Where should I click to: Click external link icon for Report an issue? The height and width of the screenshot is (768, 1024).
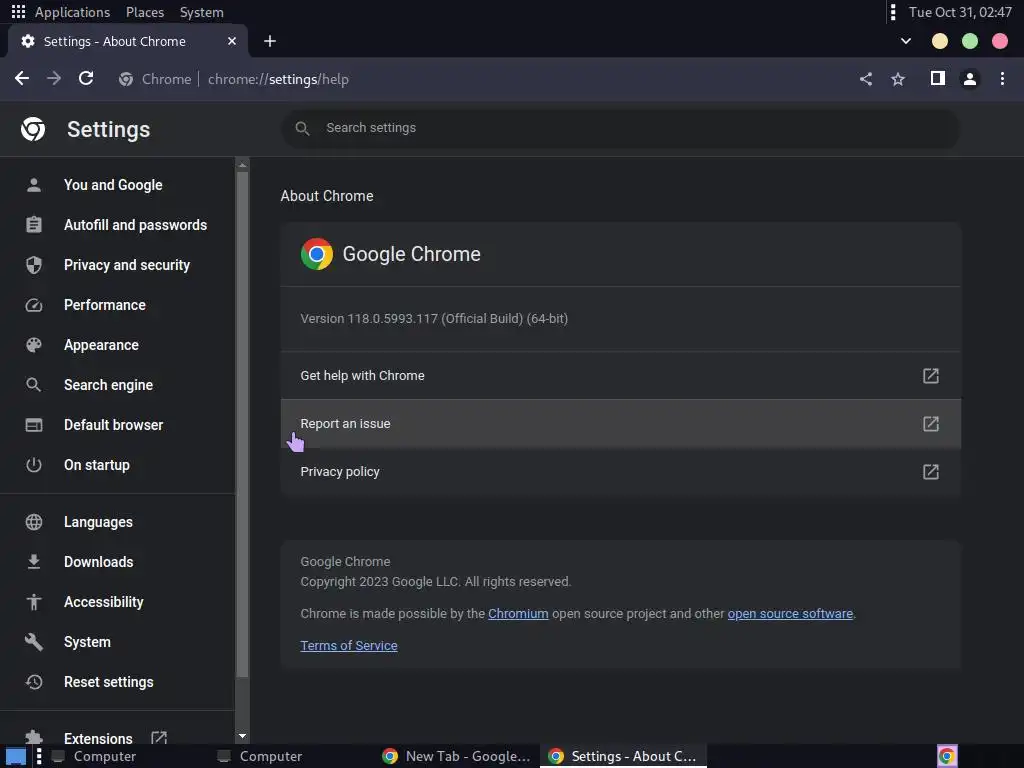931,424
